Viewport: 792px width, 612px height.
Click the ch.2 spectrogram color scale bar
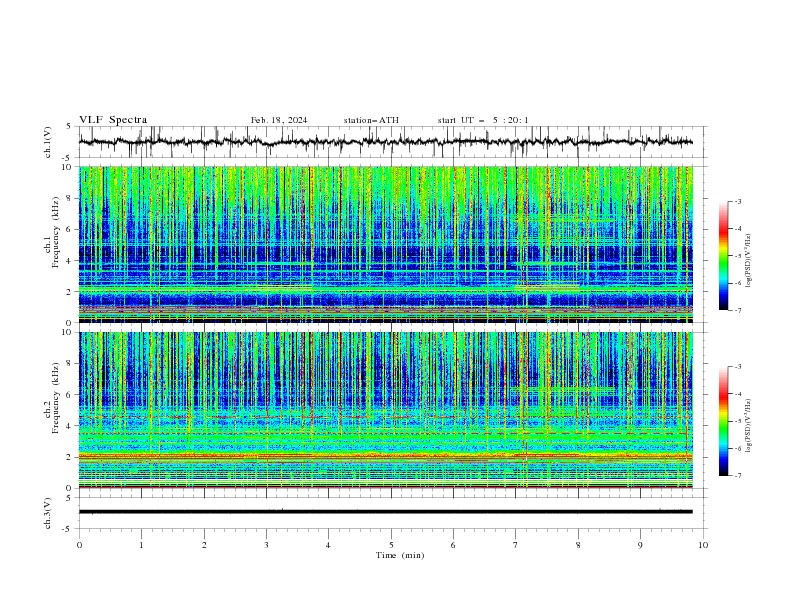(x=723, y=421)
